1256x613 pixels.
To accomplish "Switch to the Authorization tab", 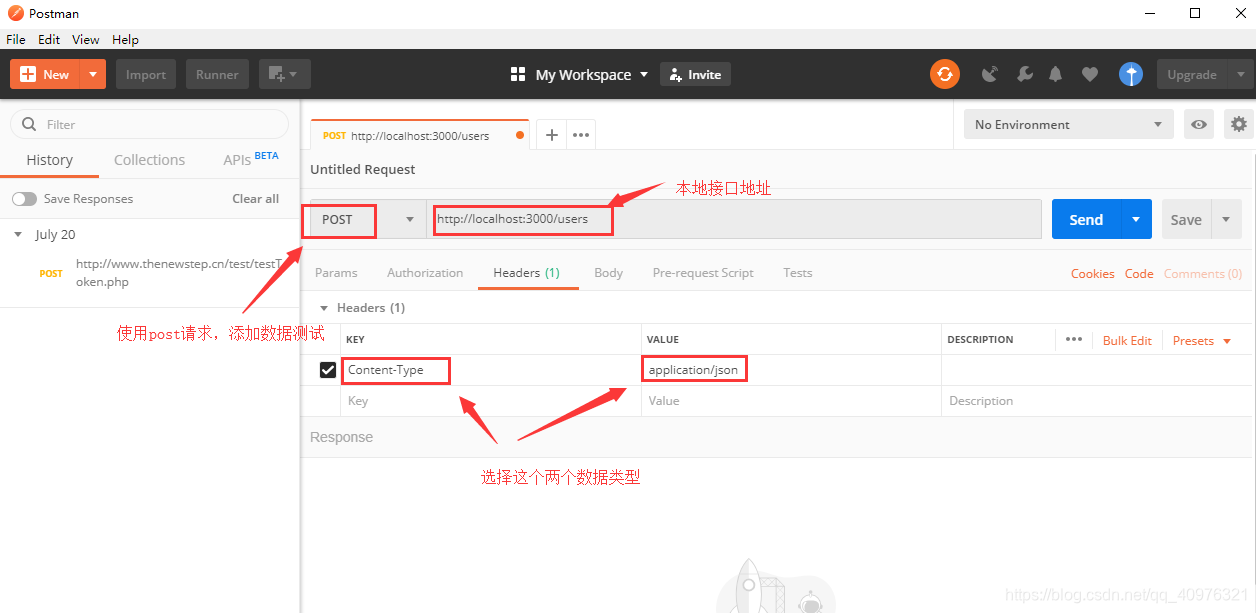I will pyautogui.click(x=425, y=273).
